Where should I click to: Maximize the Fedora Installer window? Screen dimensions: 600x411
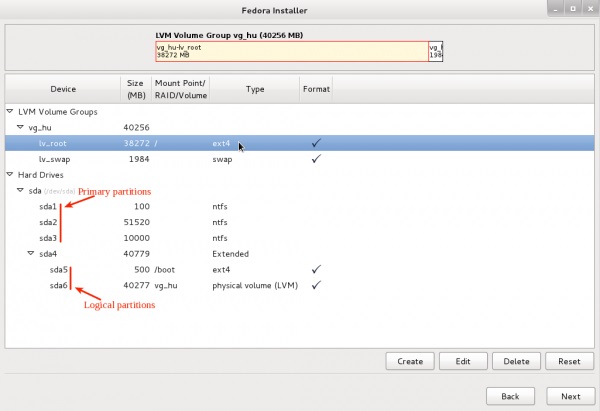coord(573,9)
